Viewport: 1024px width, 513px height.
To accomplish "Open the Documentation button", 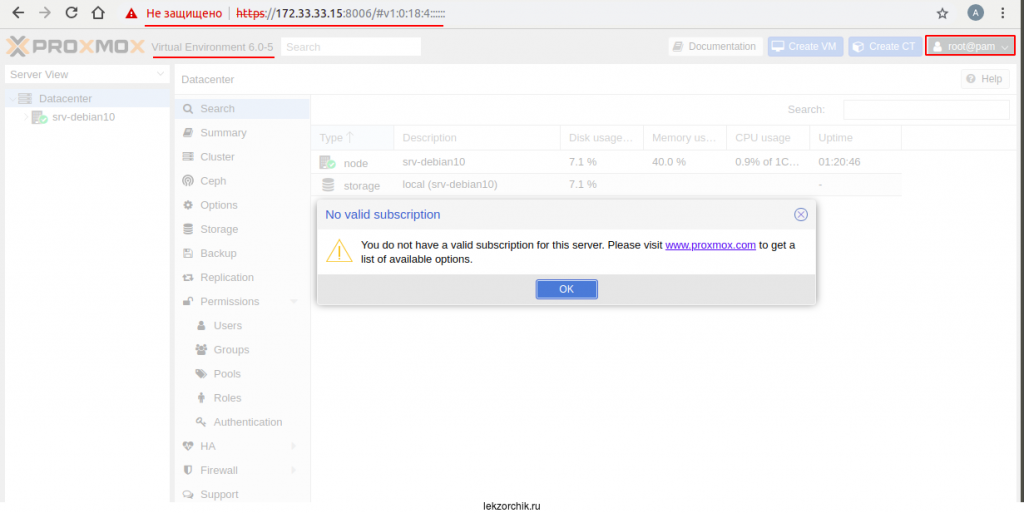I will (x=716, y=46).
